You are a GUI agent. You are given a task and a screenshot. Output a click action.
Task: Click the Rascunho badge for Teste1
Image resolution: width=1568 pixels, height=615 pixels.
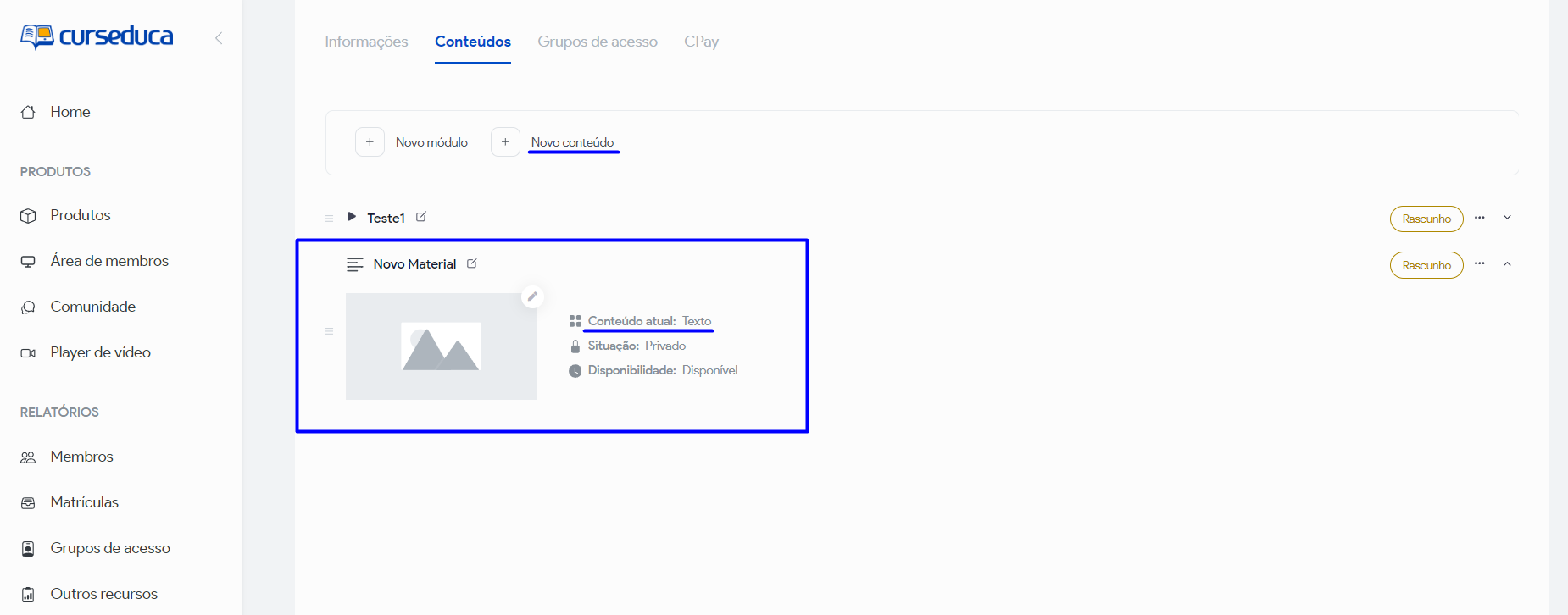click(1426, 219)
